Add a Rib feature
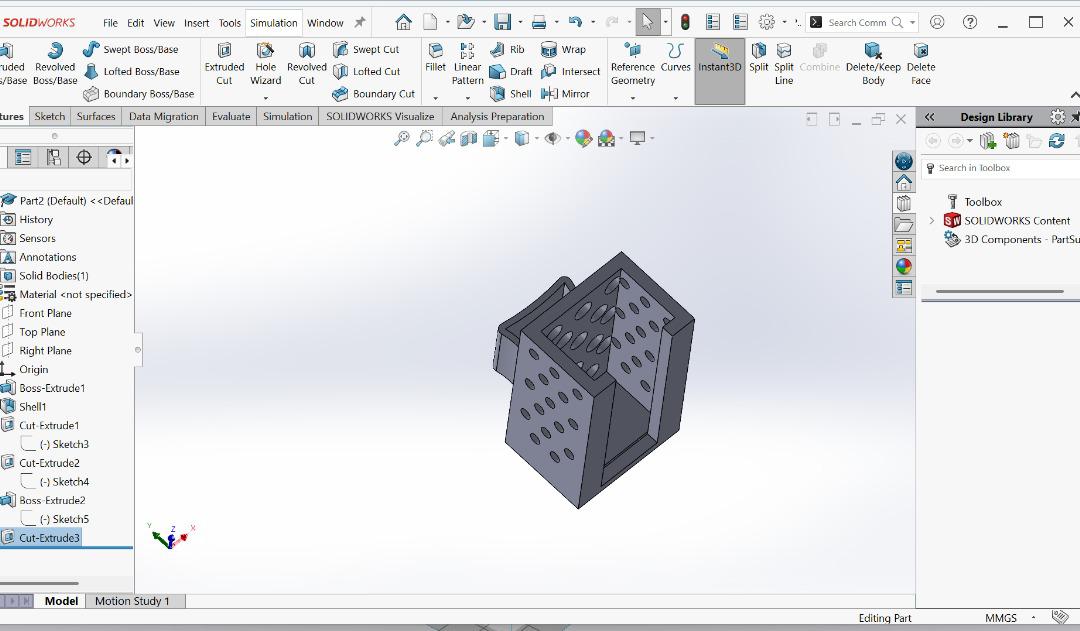 (507, 50)
